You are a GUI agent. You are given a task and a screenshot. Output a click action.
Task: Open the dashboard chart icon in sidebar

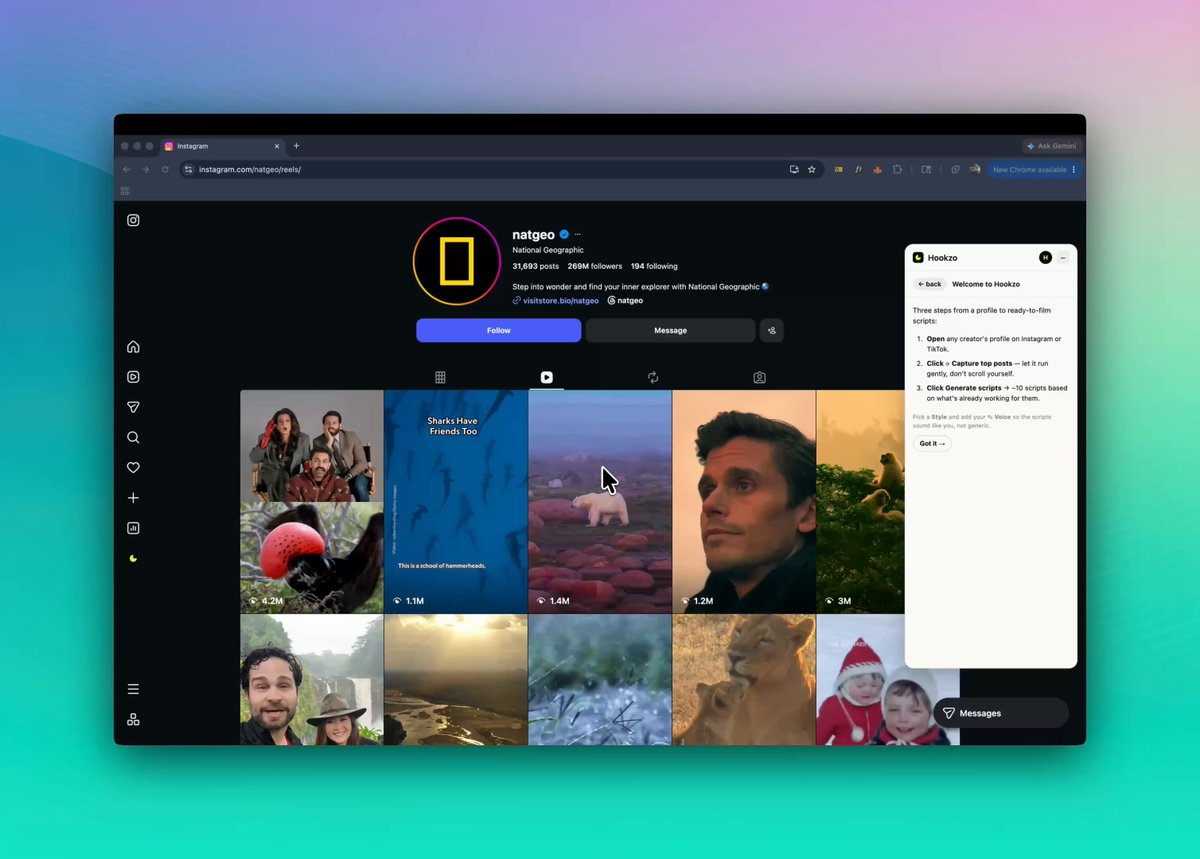(133, 528)
